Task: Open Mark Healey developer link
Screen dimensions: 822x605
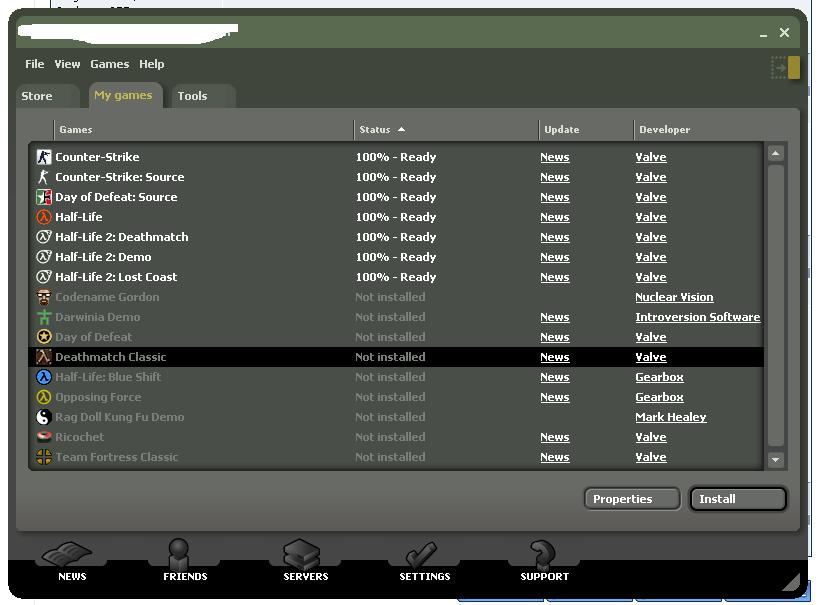Action: (x=670, y=417)
